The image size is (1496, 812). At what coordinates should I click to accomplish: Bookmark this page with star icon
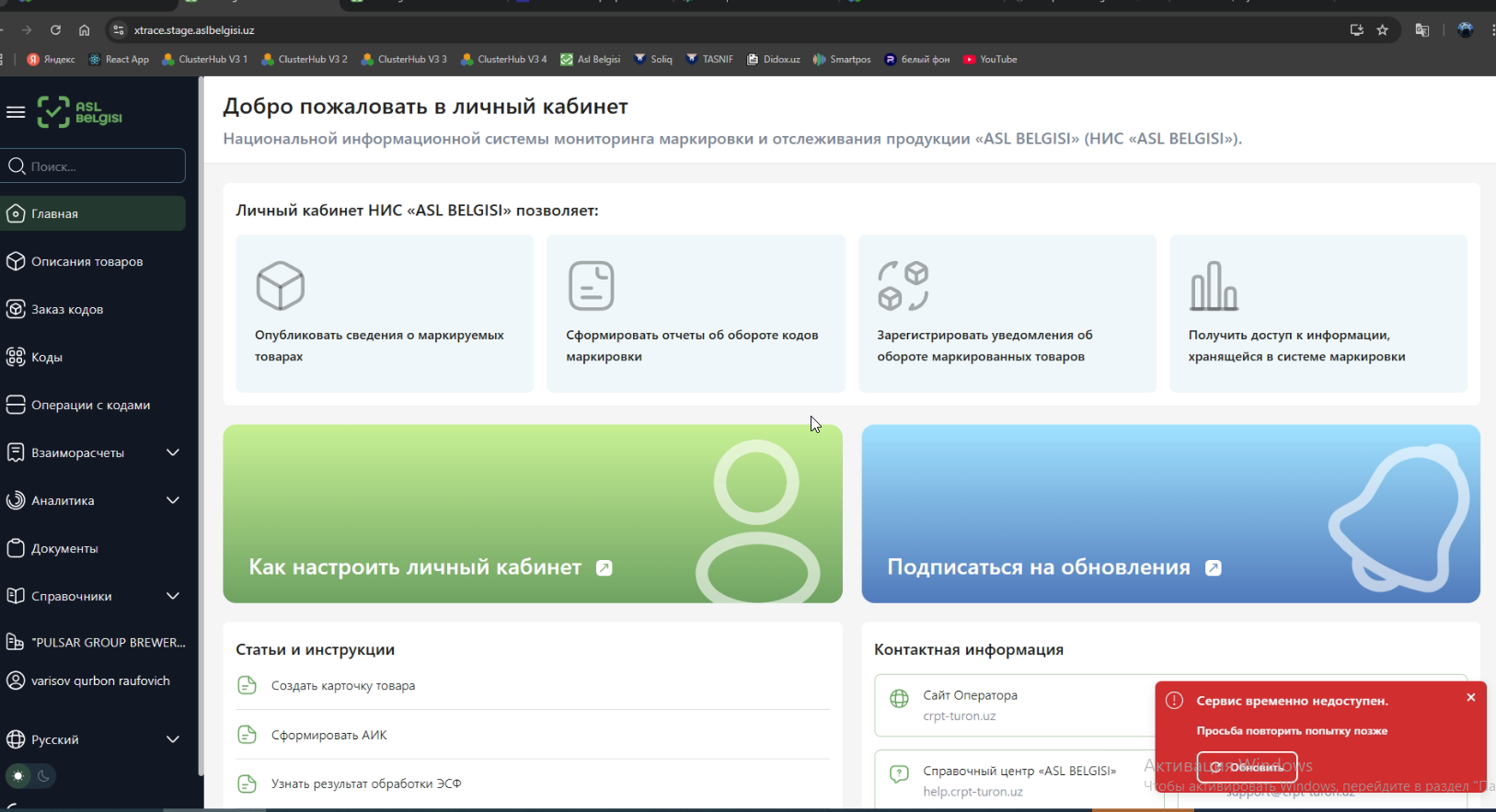1382,30
